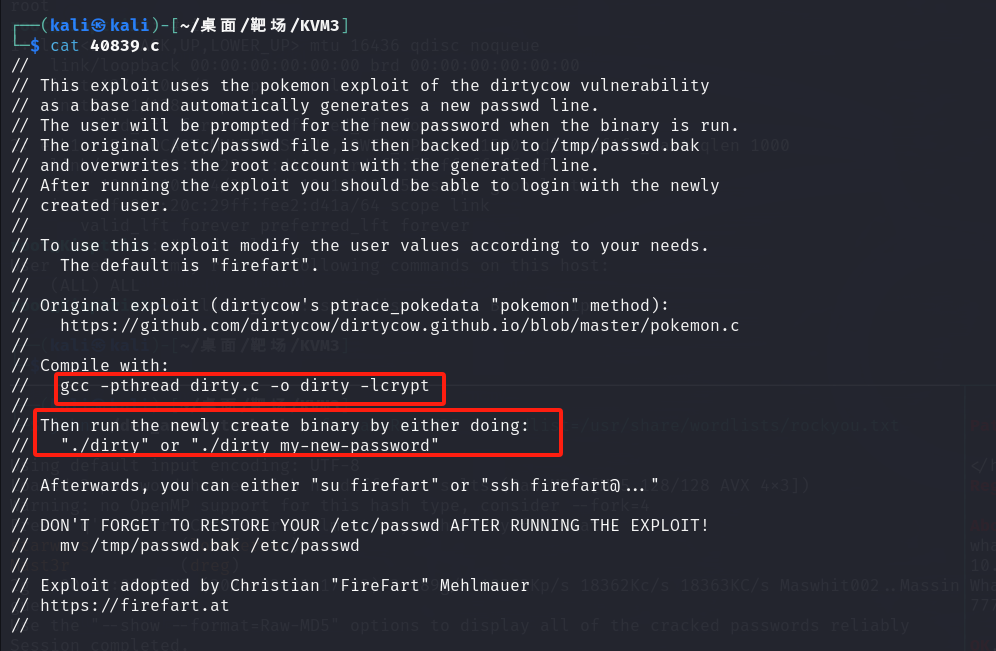The width and height of the screenshot is (996, 651).
Task: Click the ㉿ symbol in the kali prompt
Action: (x=98, y=25)
